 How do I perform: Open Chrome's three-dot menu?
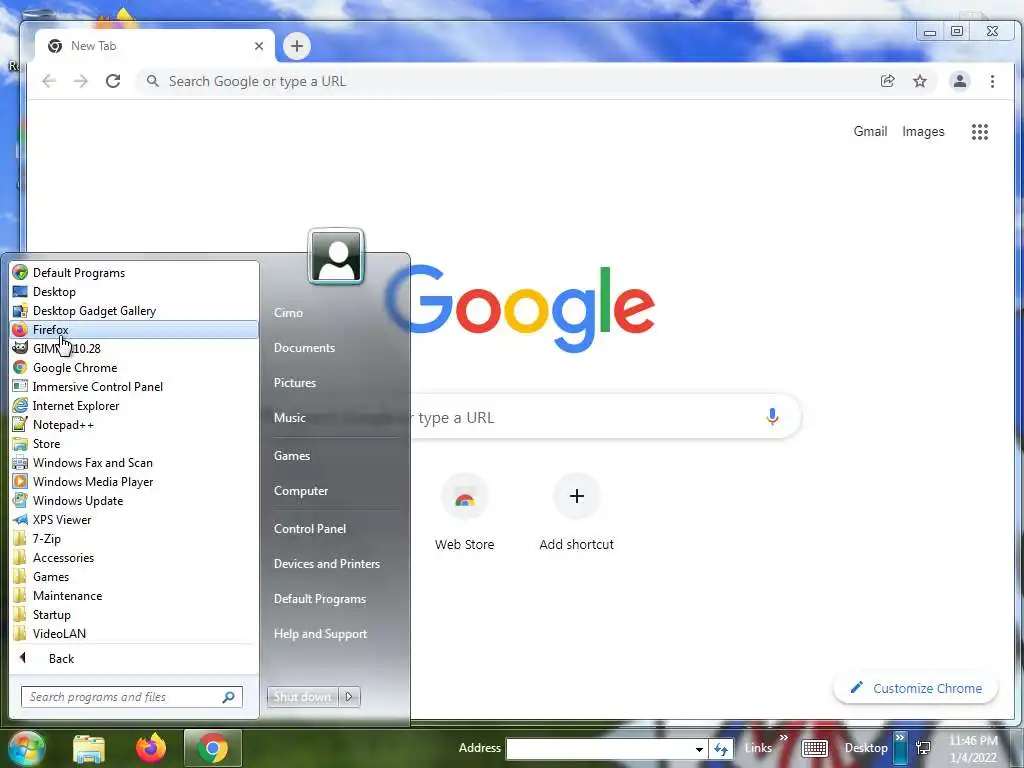click(x=992, y=81)
